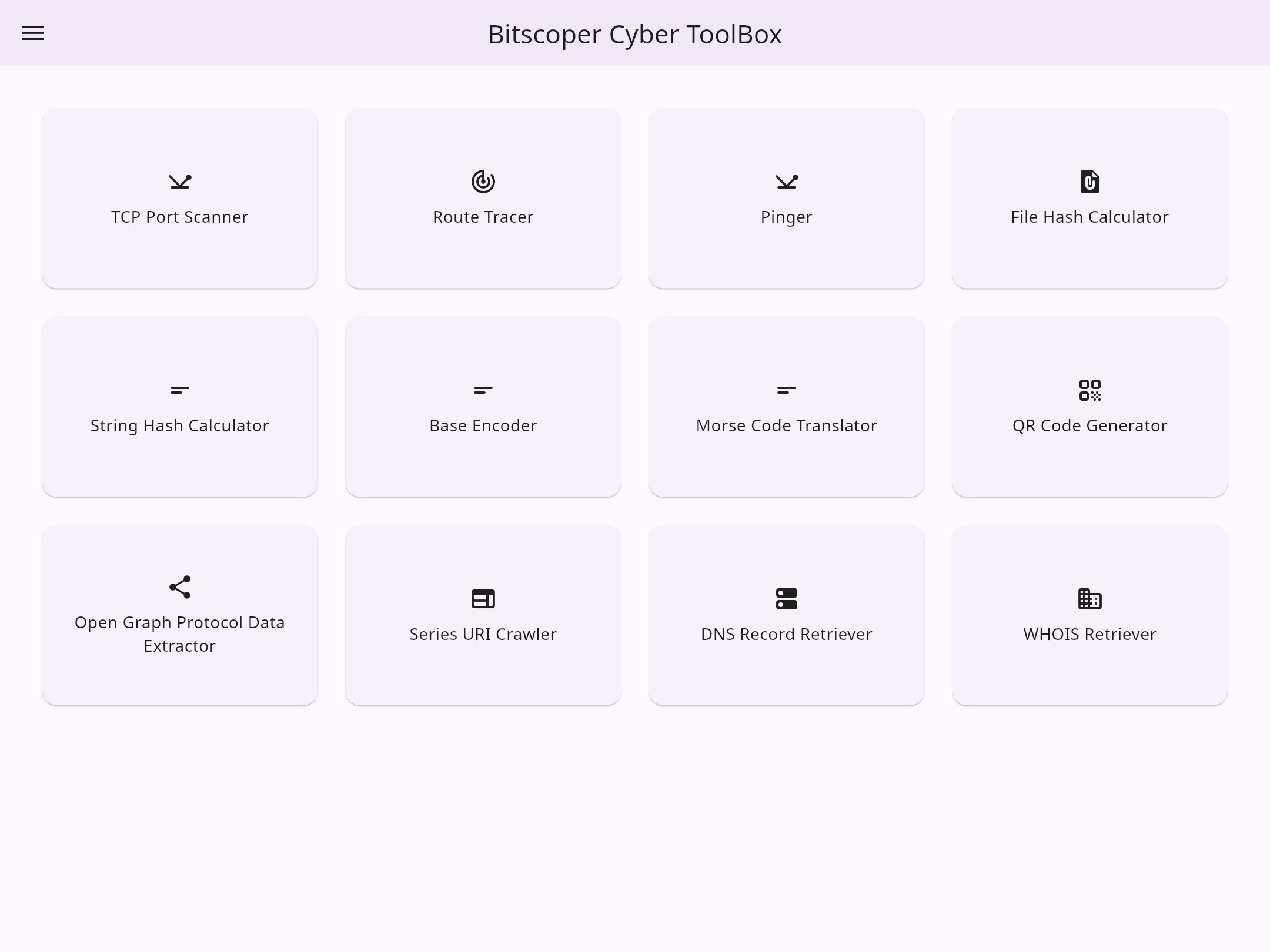The width and height of the screenshot is (1270, 952).
Task: Click the Pinger card icon
Action: (x=787, y=182)
